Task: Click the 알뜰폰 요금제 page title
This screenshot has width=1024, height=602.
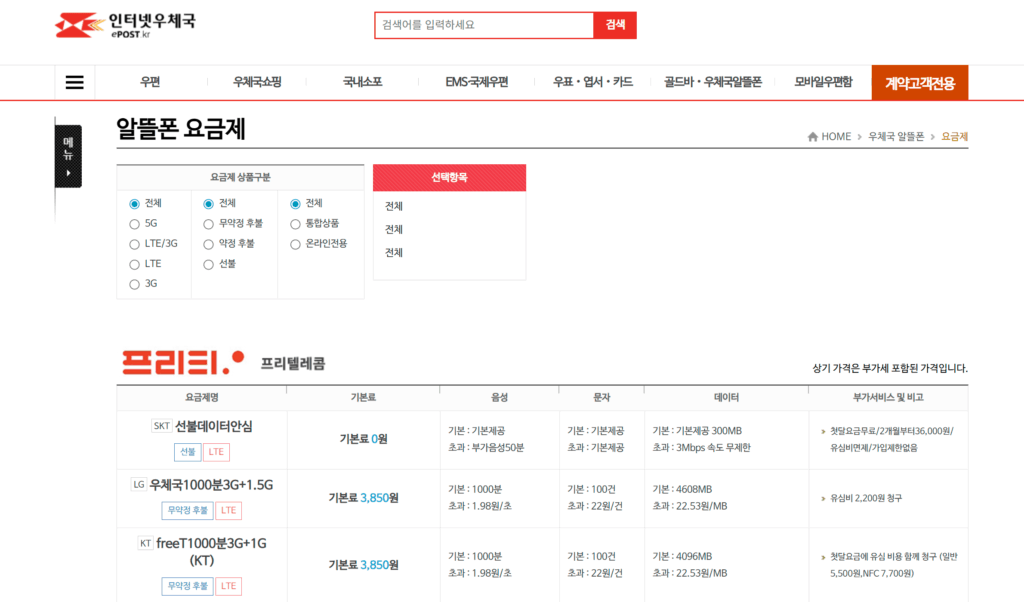Action: point(181,129)
